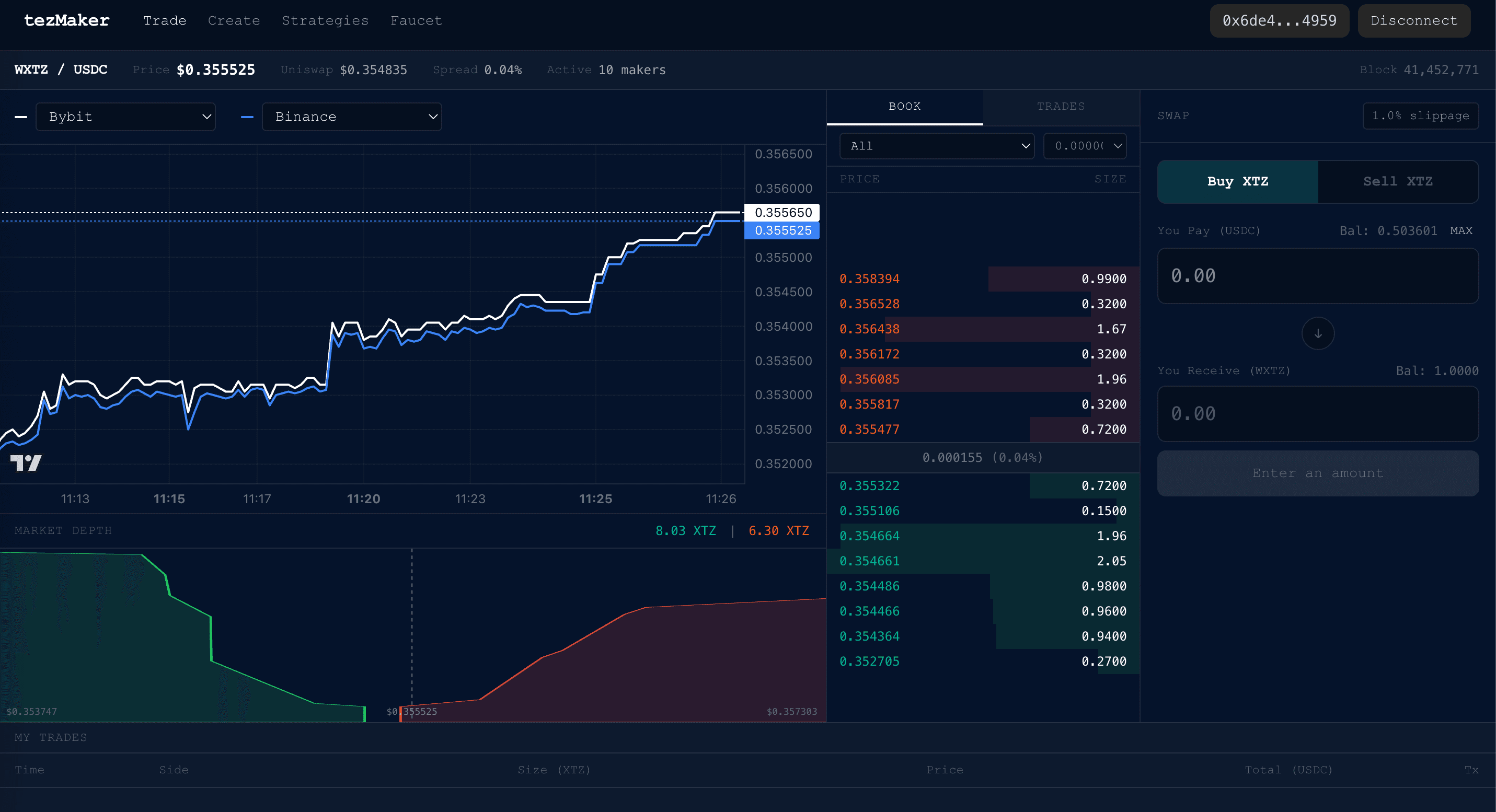Select ask order at 0.358394
This screenshot has height=812, width=1496.
pyautogui.click(x=983, y=279)
